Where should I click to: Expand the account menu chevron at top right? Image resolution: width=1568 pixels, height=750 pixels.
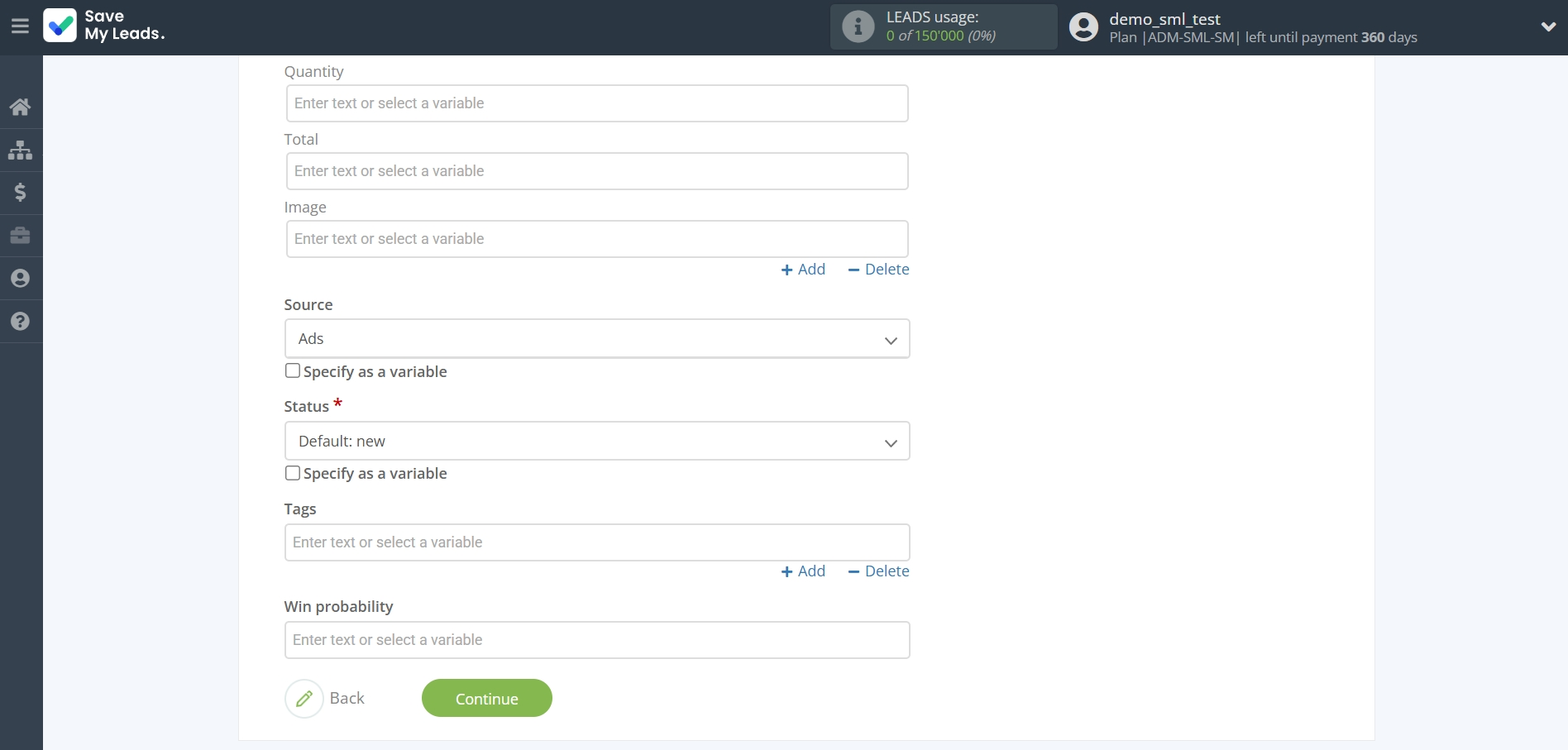(x=1548, y=26)
